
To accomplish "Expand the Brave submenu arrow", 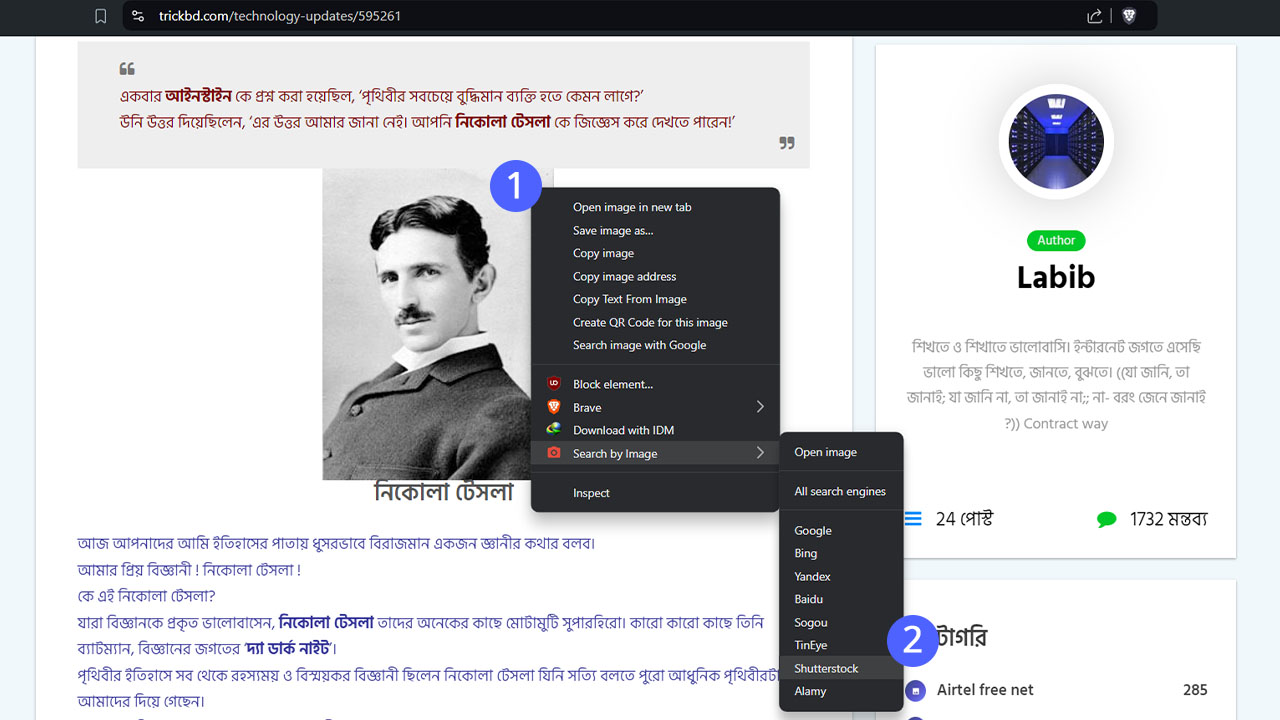I will (x=760, y=407).
